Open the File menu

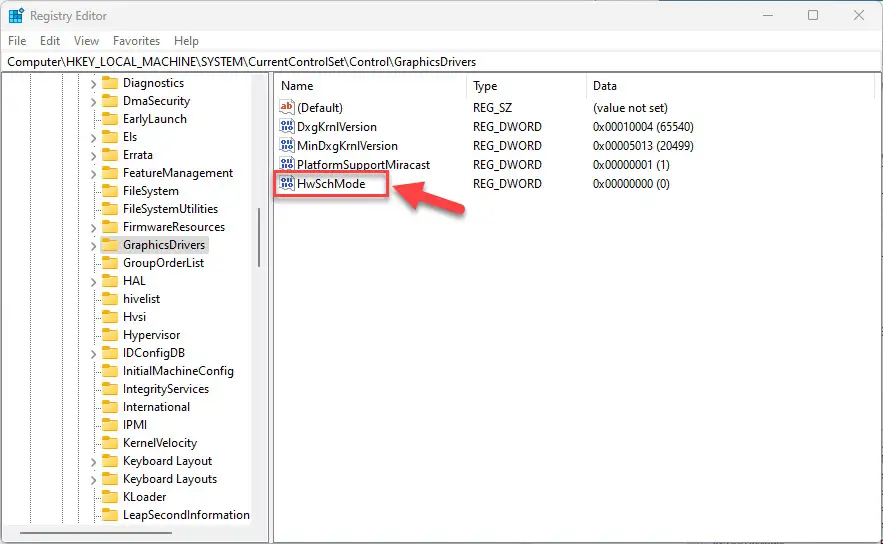[x=17, y=41]
